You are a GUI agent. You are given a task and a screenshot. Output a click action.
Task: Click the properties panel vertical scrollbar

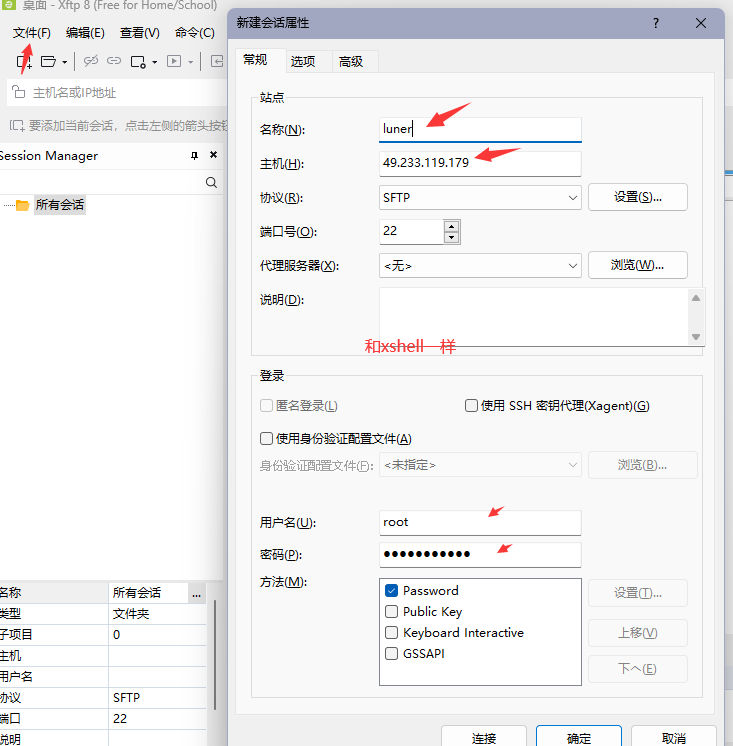pyautogui.click(x=215, y=654)
